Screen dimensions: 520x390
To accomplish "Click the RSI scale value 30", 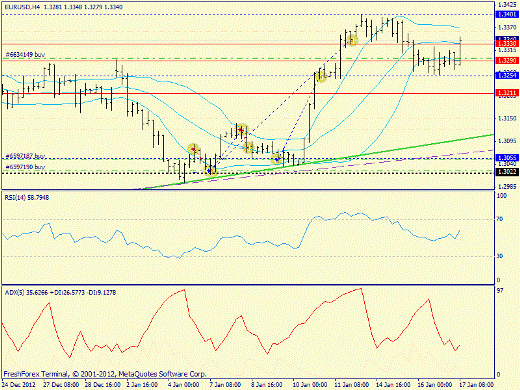I will click(x=500, y=256).
